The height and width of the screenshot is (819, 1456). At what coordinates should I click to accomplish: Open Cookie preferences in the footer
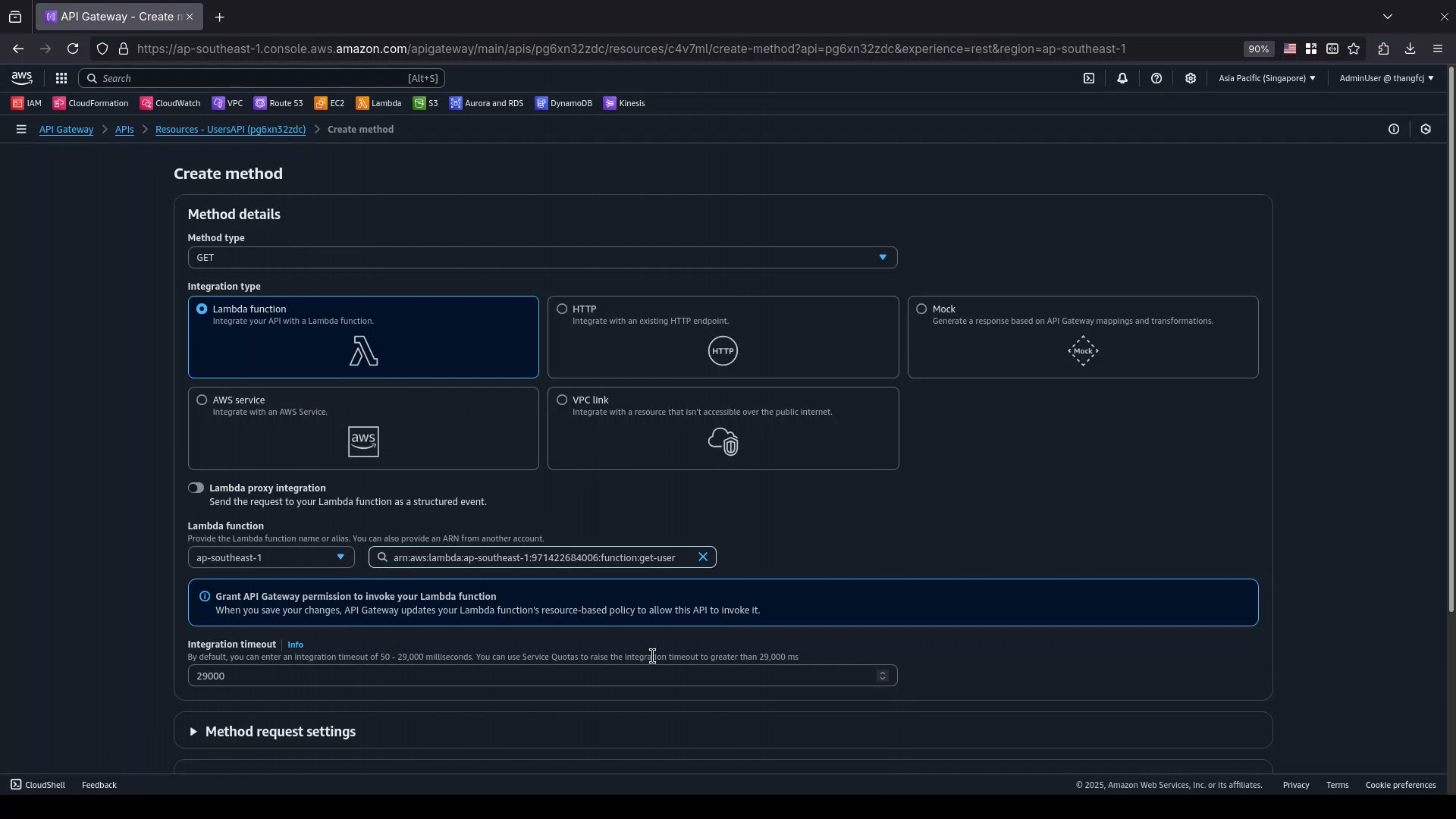click(1401, 785)
